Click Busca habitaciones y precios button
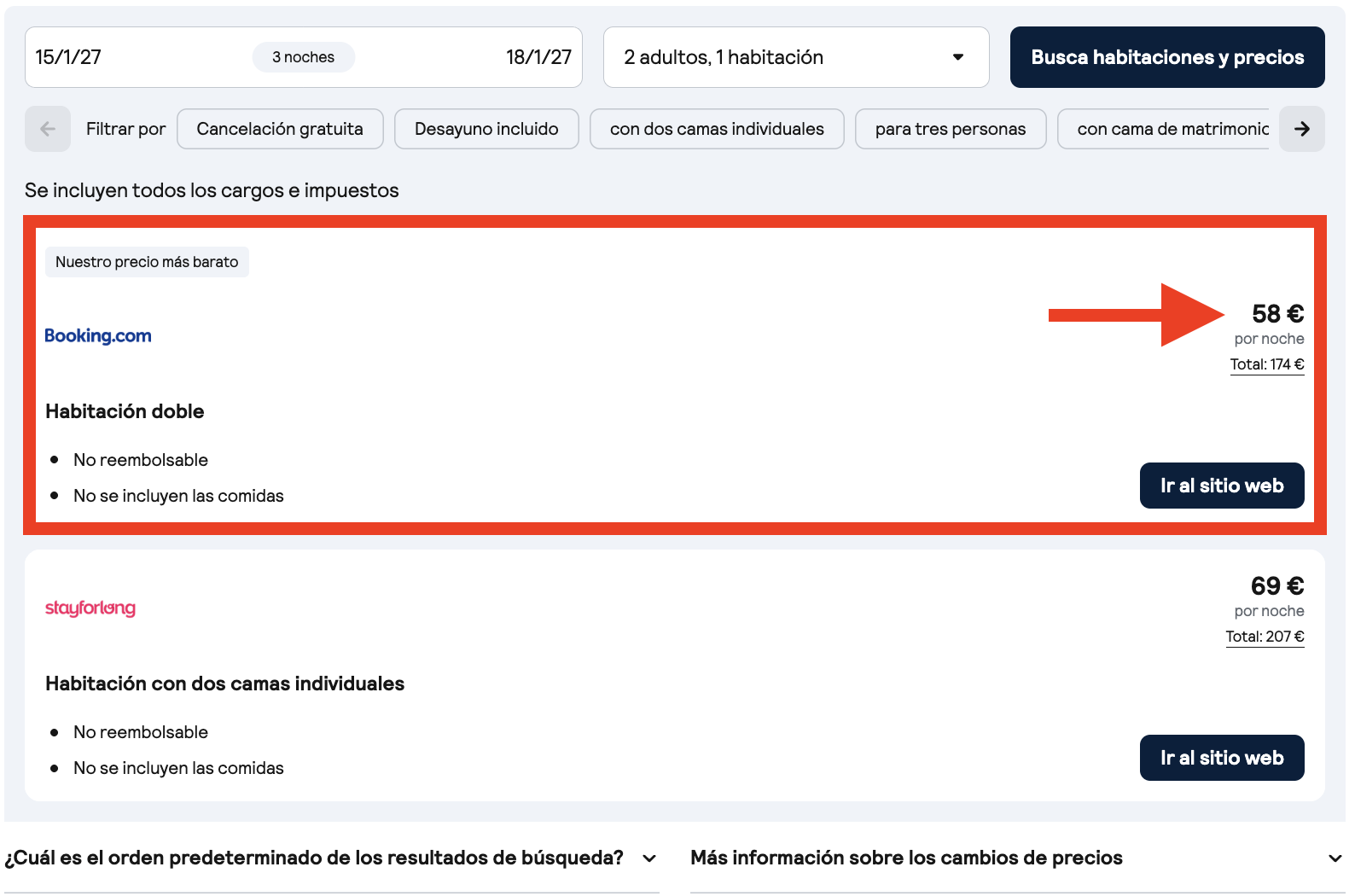This screenshot has height=896, width=1355. 1167,57
